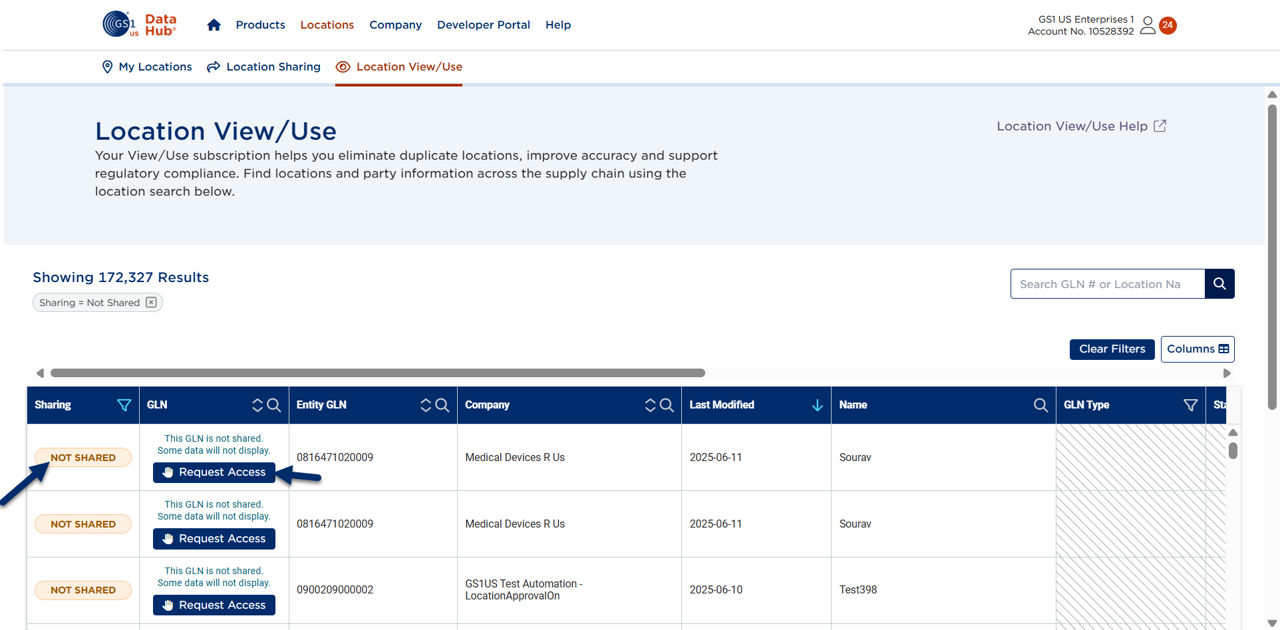Click the 'Showing 172,327 Results' text
Viewport: 1280px width, 630px height.
[121, 277]
